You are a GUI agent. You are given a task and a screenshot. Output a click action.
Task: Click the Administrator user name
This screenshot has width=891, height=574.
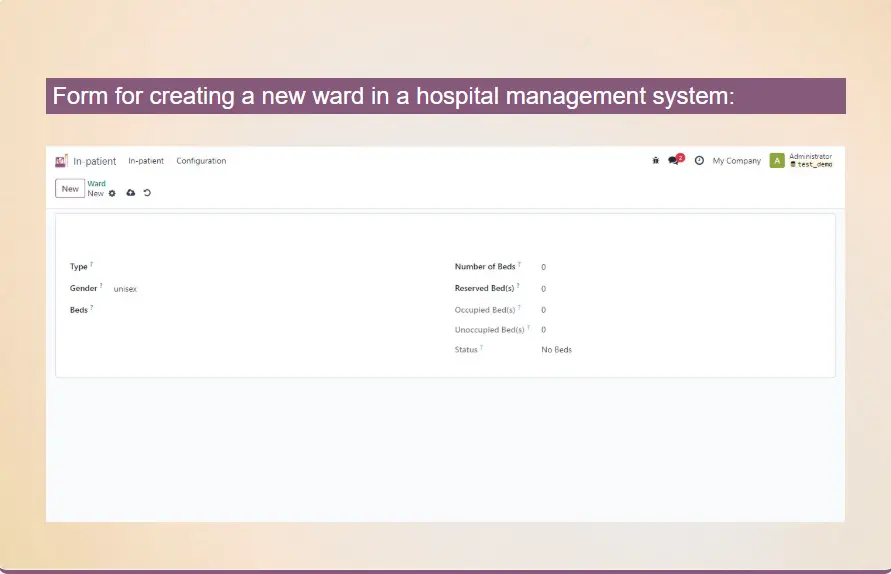(x=810, y=157)
